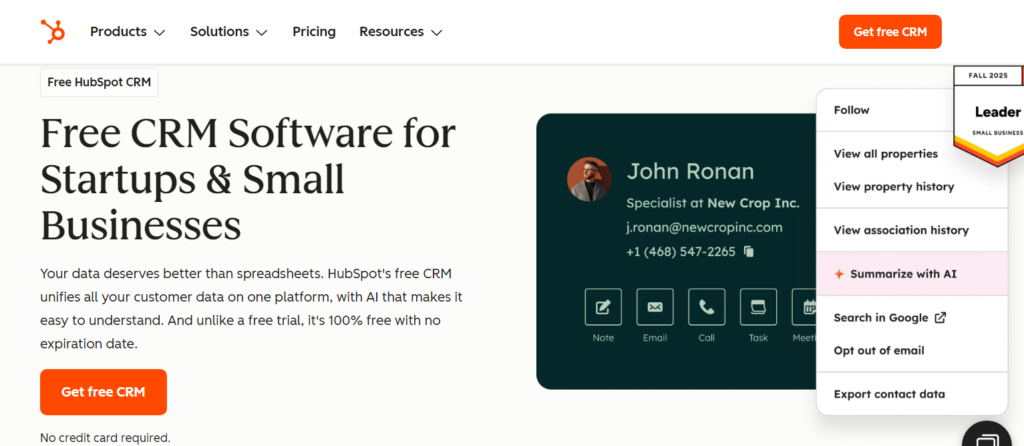The height and width of the screenshot is (446, 1024).
Task: Click the Free HubSpot CRM tag
Action: click(99, 82)
